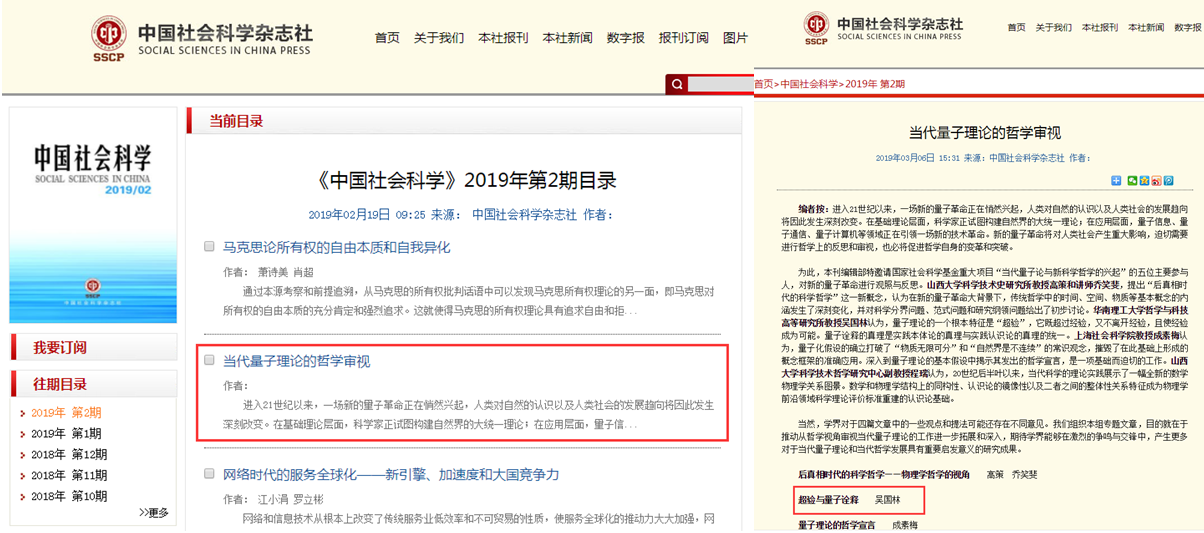Tick the checkbox for 当代量子理论的哲学审视
The image size is (1204, 533).
point(210,360)
